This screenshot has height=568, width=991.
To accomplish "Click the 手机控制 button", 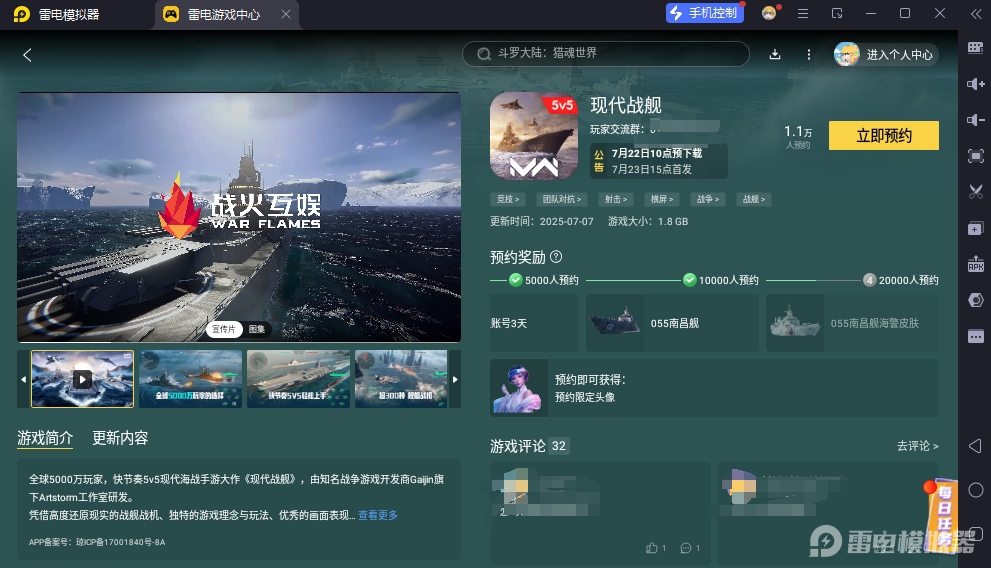I will 705,13.
